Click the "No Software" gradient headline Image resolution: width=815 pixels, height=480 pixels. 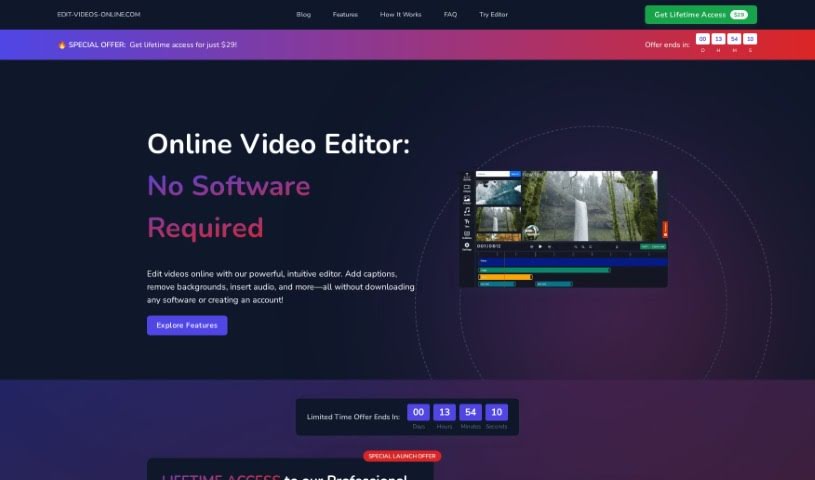pyautogui.click(x=229, y=186)
